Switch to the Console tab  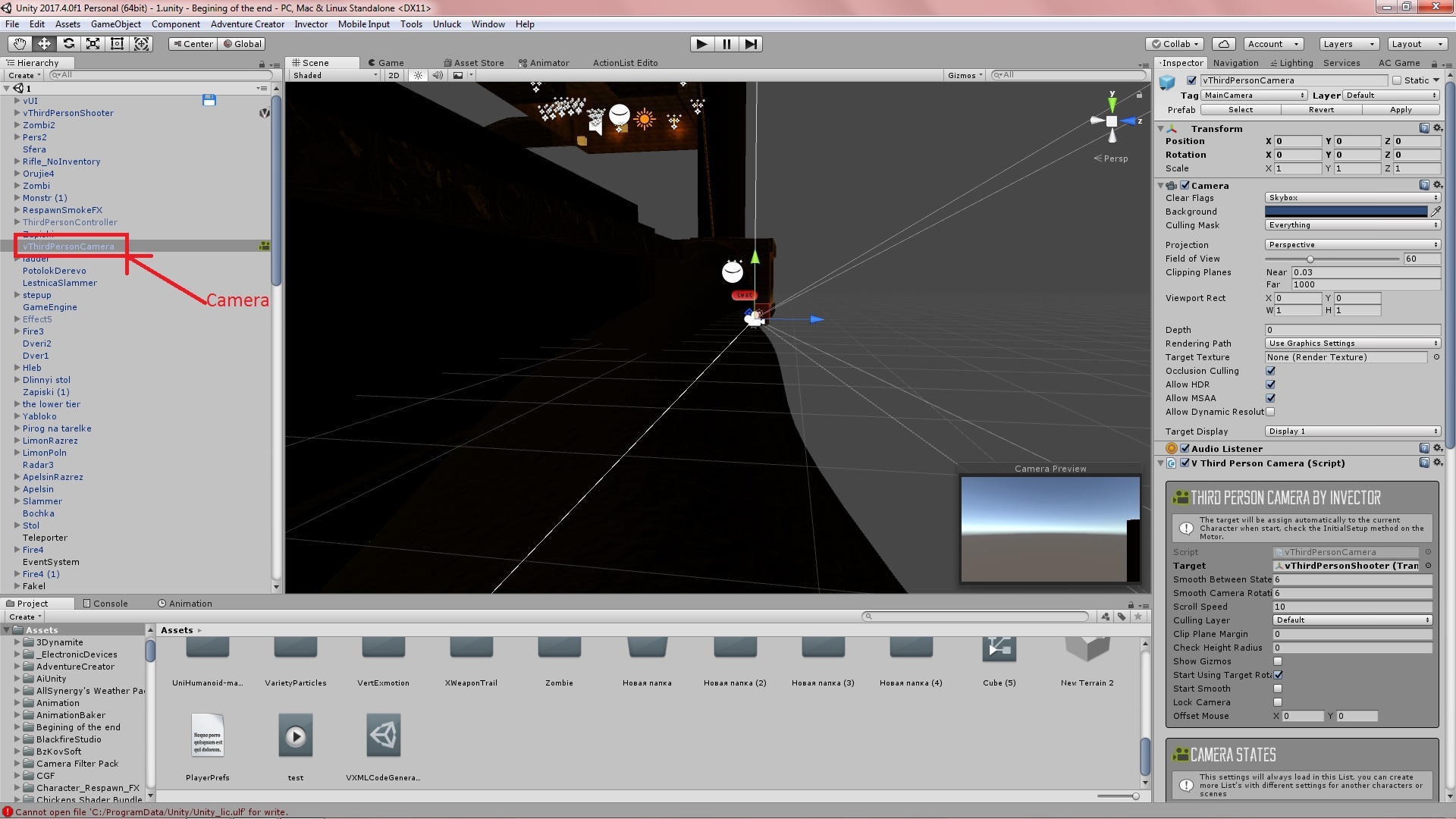[x=105, y=604]
